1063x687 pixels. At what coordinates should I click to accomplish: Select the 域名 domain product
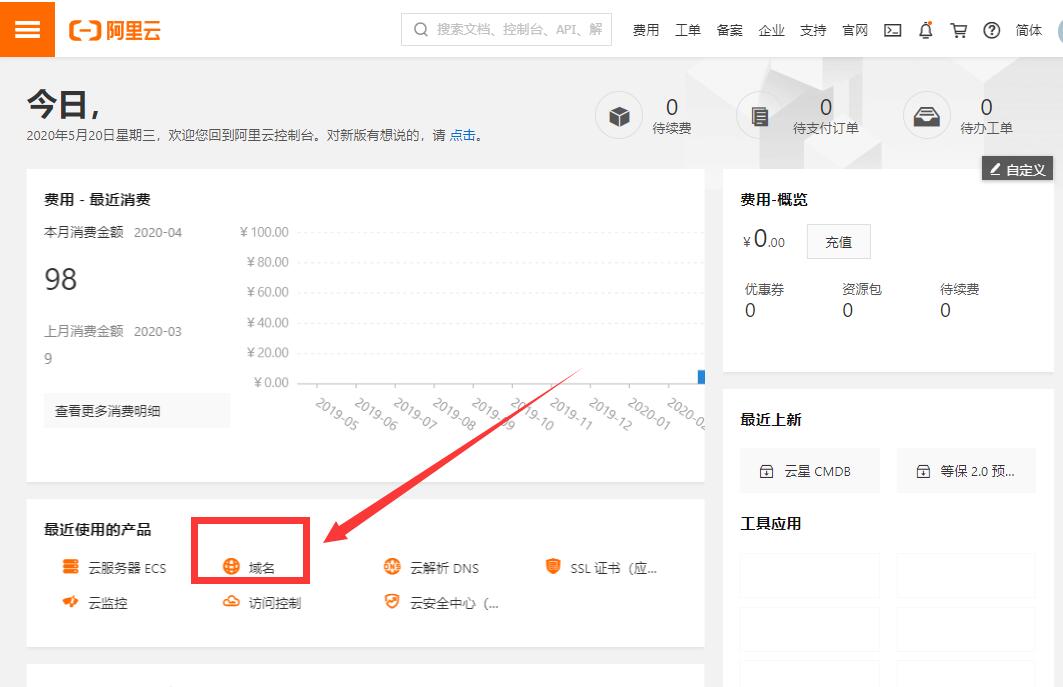tap(263, 566)
